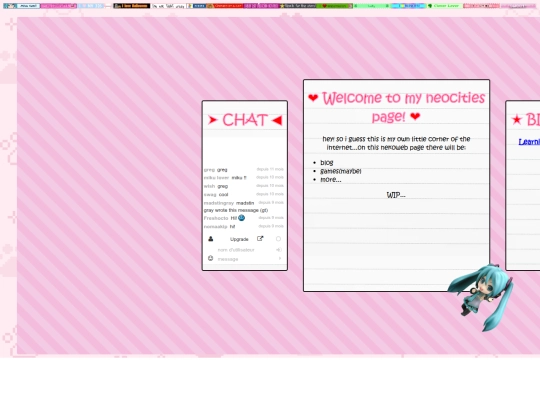Click the 'miku lover' chat message row

pos(244,178)
